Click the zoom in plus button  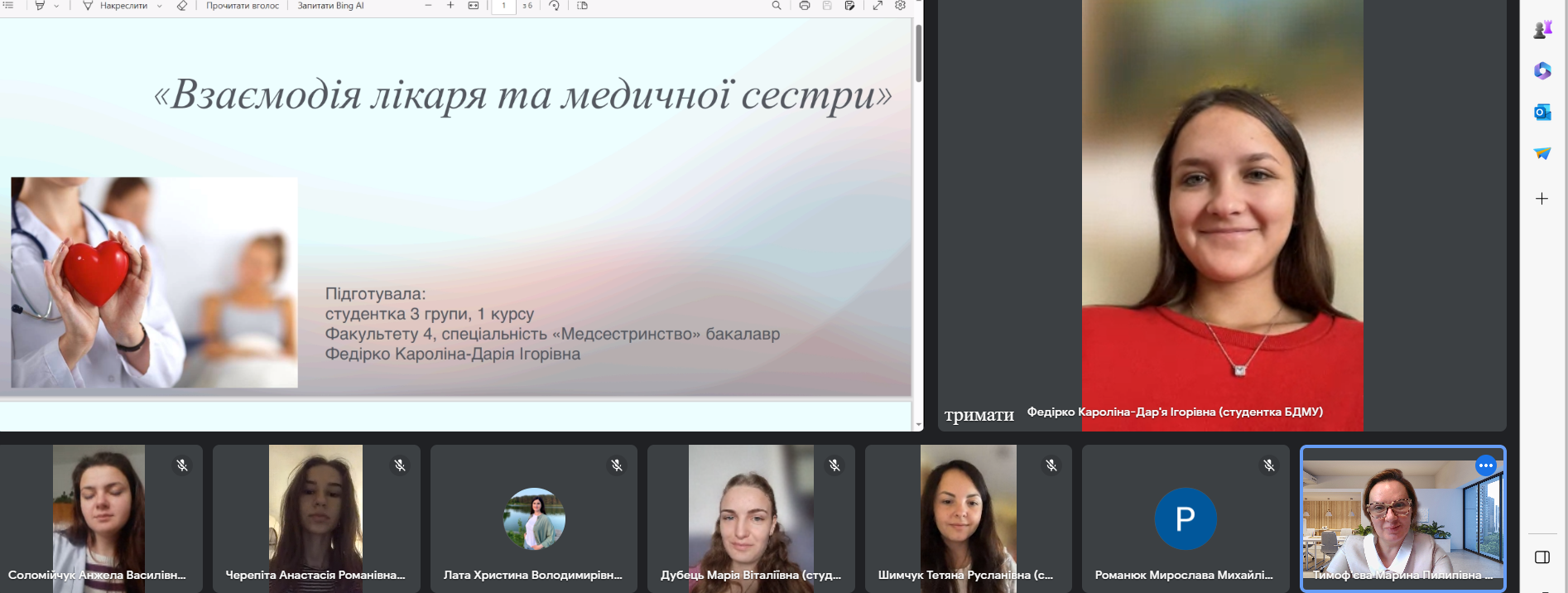[x=450, y=6]
